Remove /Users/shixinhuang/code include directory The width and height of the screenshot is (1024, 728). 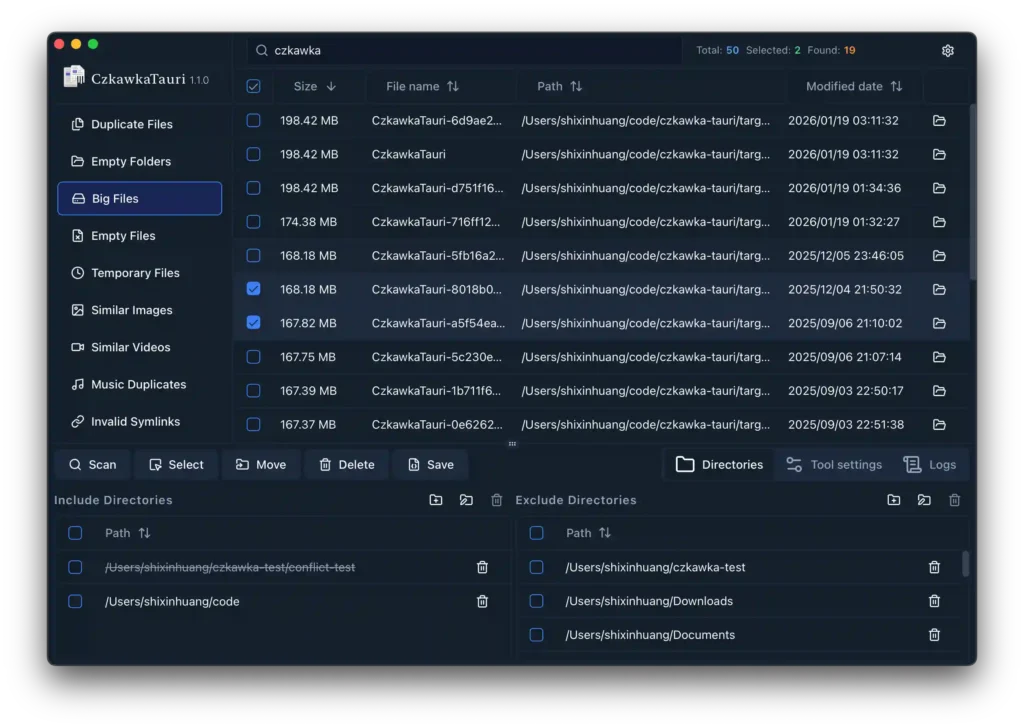(482, 601)
